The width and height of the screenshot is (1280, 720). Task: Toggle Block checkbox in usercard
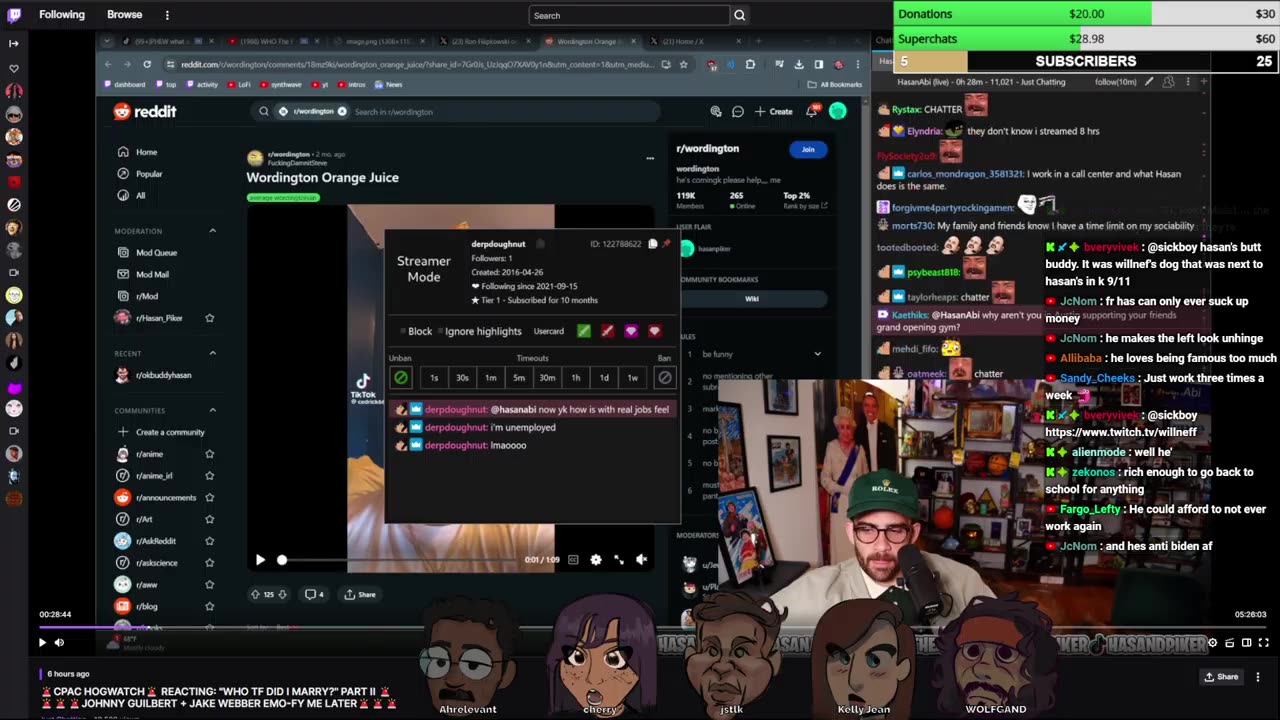pyautogui.click(x=403, y=331)
